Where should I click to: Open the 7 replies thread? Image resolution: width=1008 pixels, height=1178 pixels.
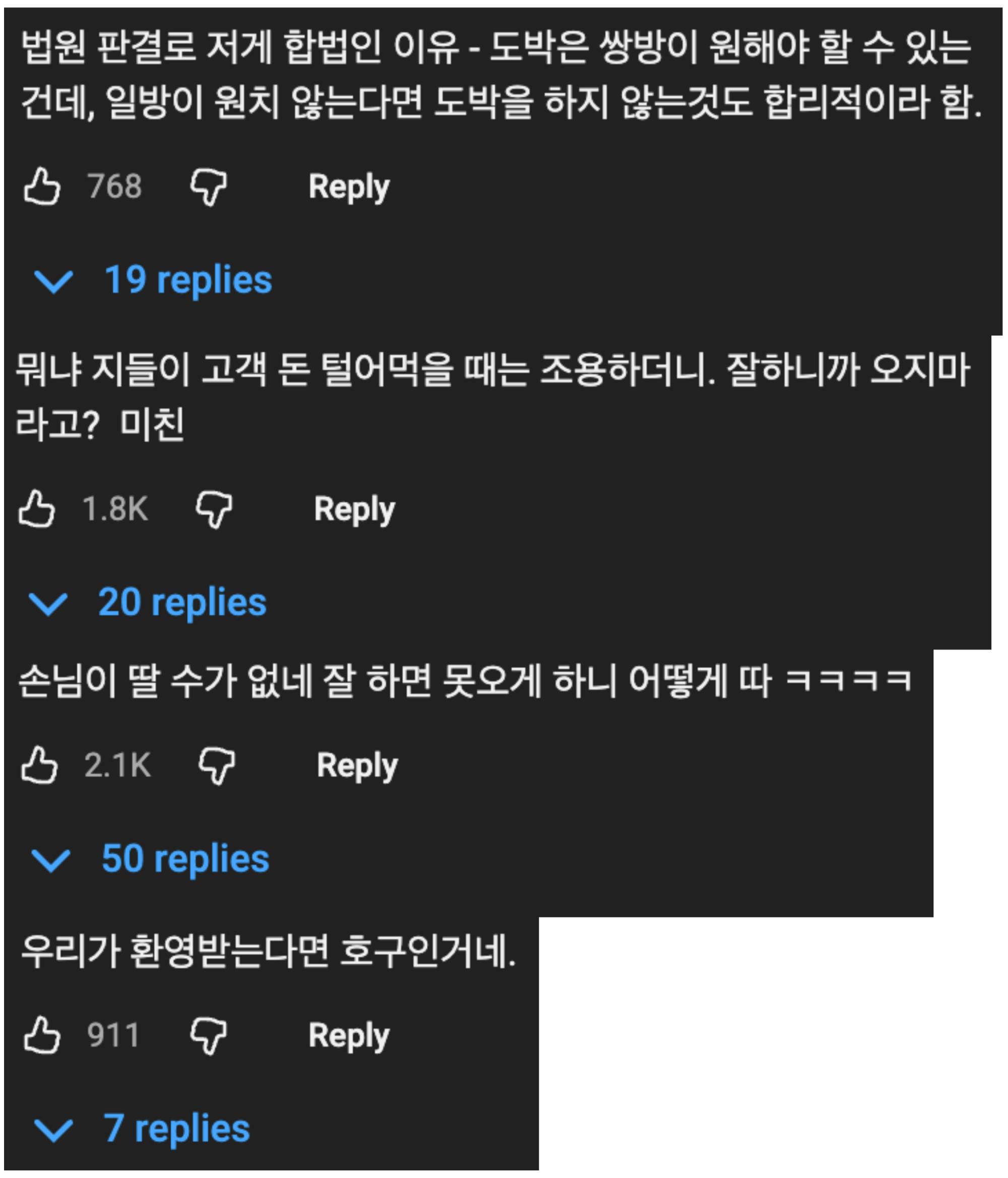click(142, 1129)
